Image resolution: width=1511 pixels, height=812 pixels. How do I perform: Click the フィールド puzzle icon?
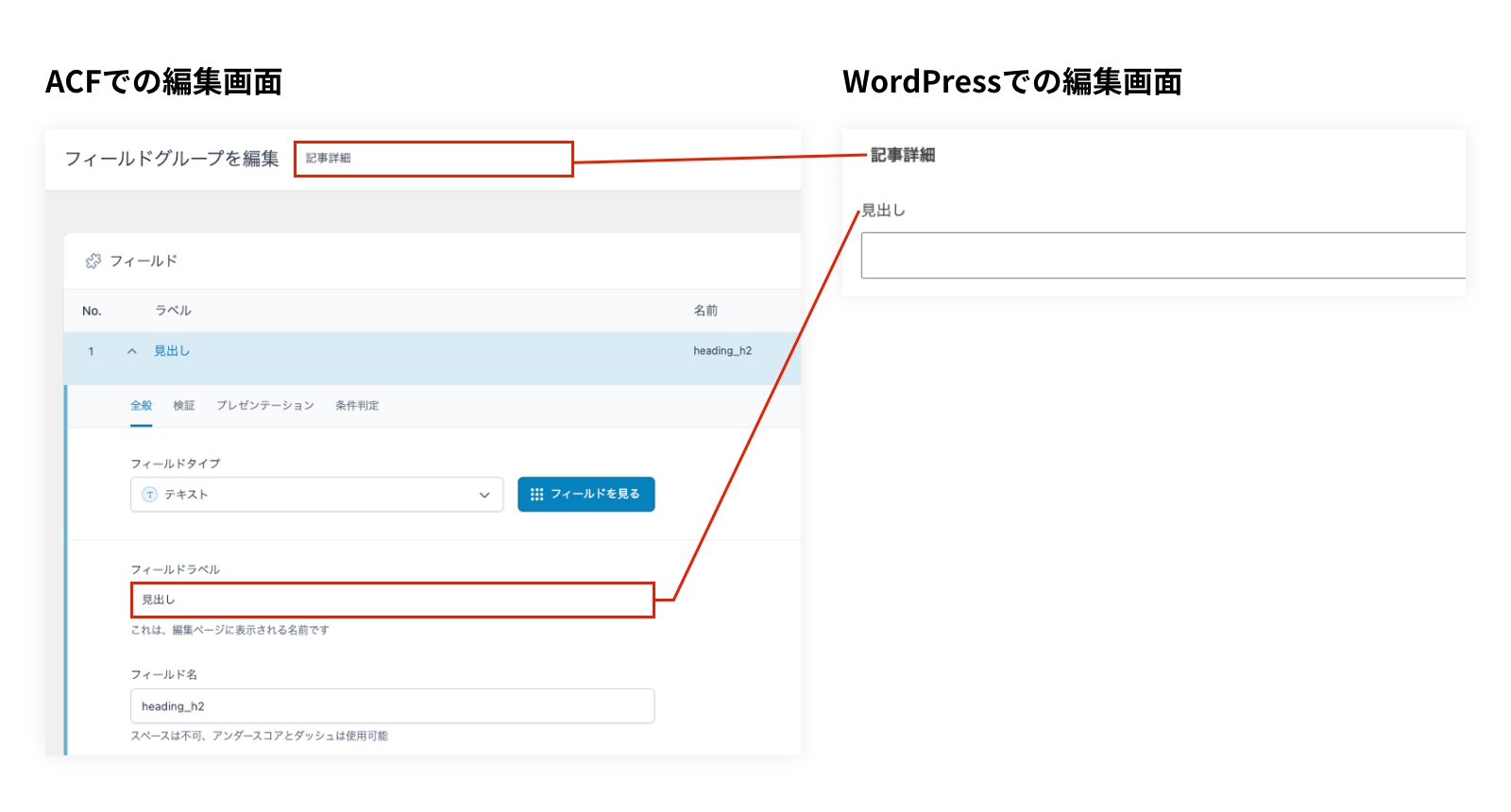(x=93, y=261)
